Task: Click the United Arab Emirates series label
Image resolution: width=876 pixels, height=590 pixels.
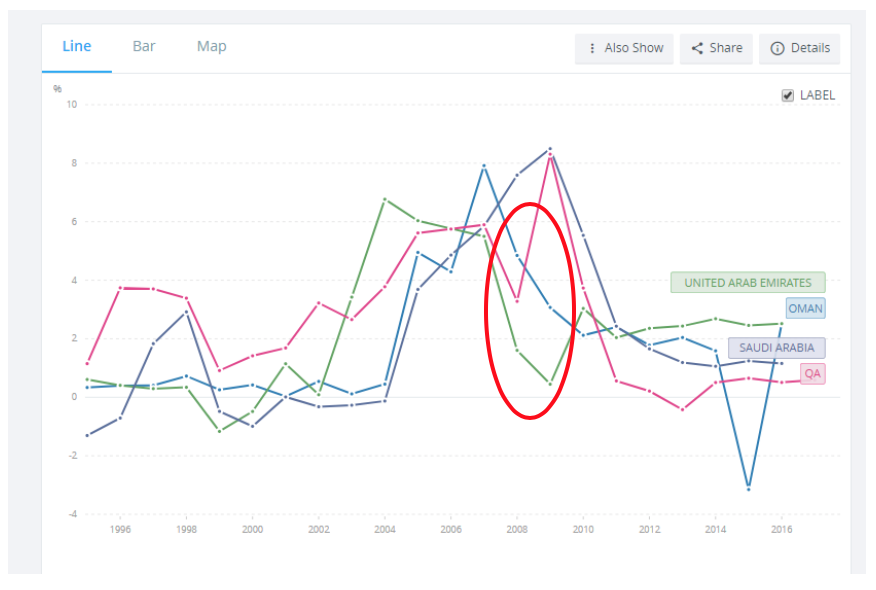Action: point(748,283)
